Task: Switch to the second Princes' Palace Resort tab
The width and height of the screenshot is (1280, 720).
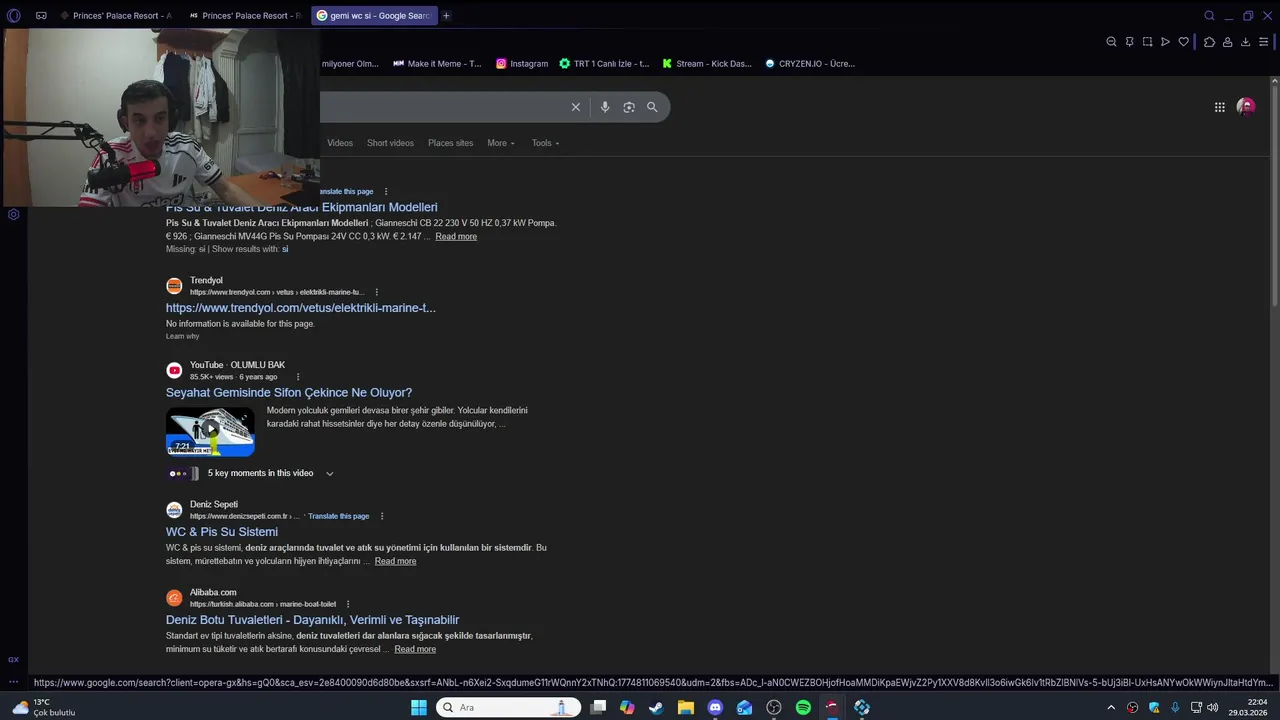Action: click(x=245, y=15)
